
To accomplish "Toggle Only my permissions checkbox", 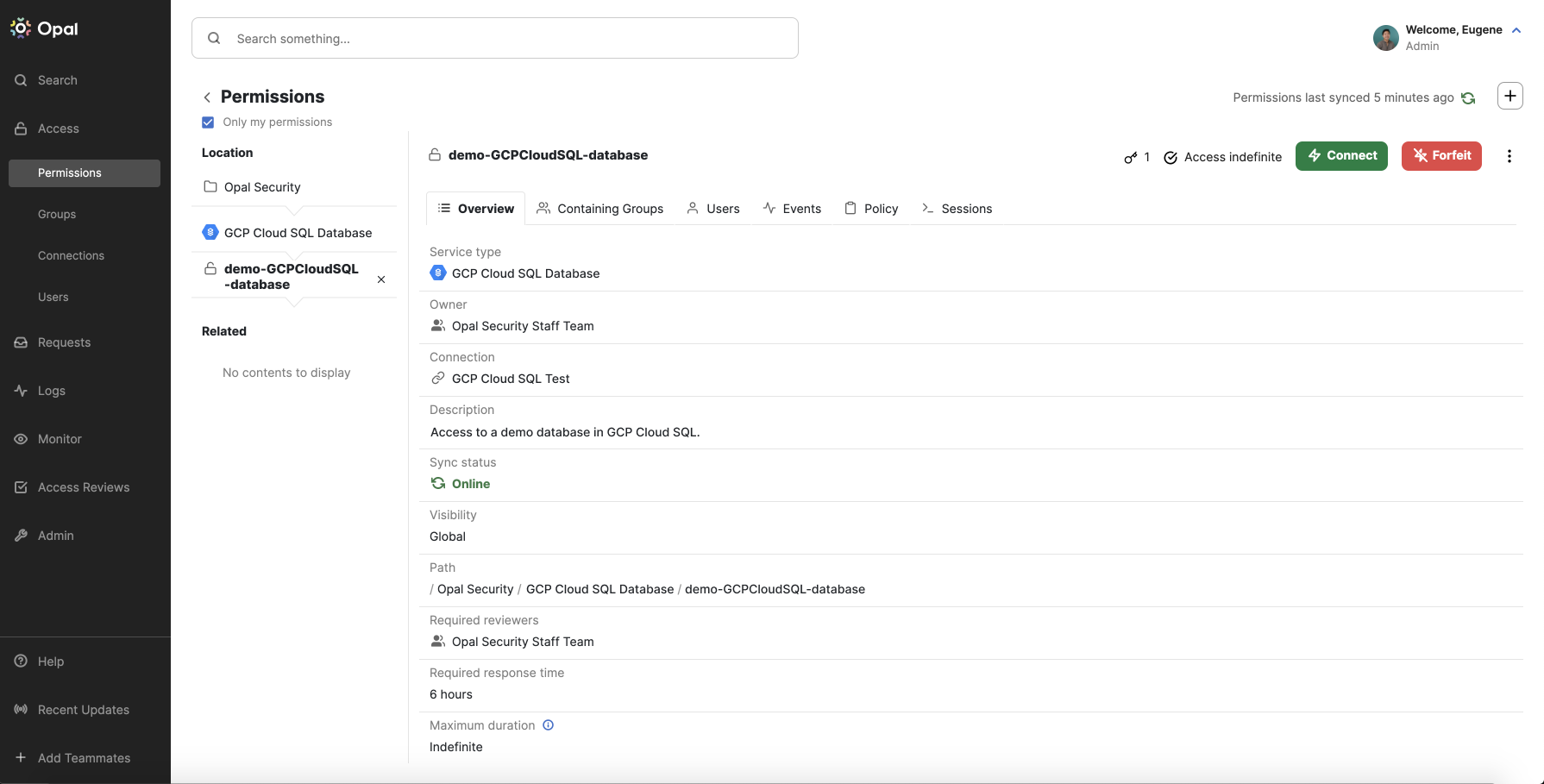I will click(x=208, y=122).
